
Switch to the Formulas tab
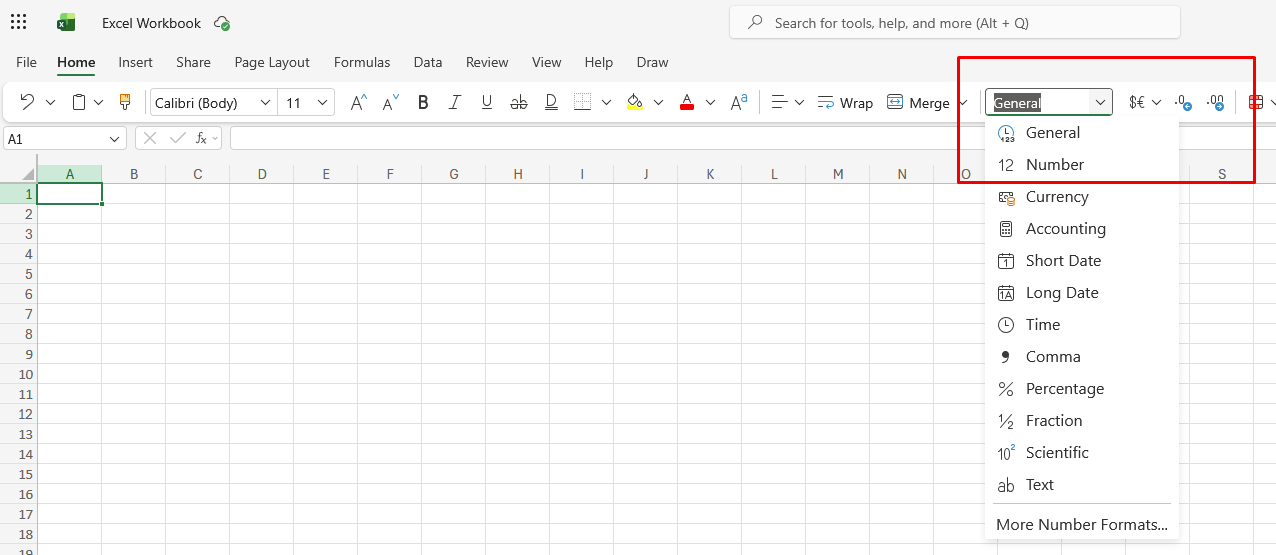click(362, 62)
